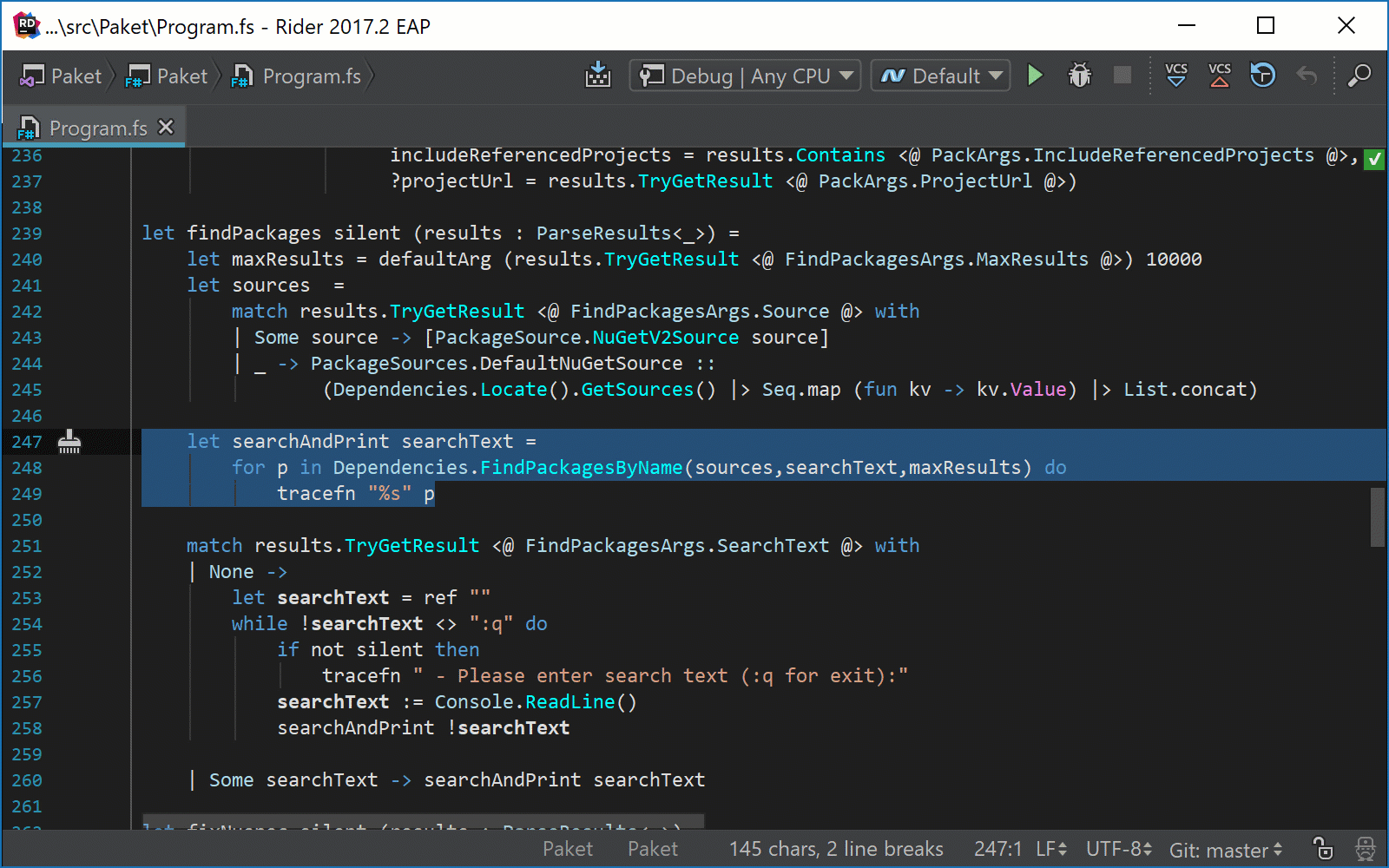
Task: Open Search Everywhere magnifier icon
Action: pyautogui.click(x=1359, y=76)
